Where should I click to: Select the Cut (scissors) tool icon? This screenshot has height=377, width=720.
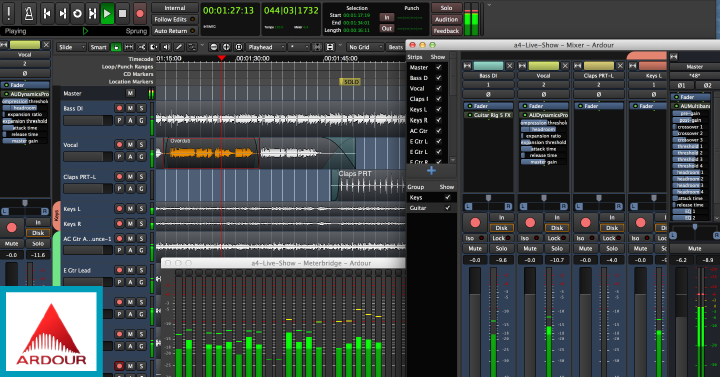pyautogui.click(x=141, y=47)
